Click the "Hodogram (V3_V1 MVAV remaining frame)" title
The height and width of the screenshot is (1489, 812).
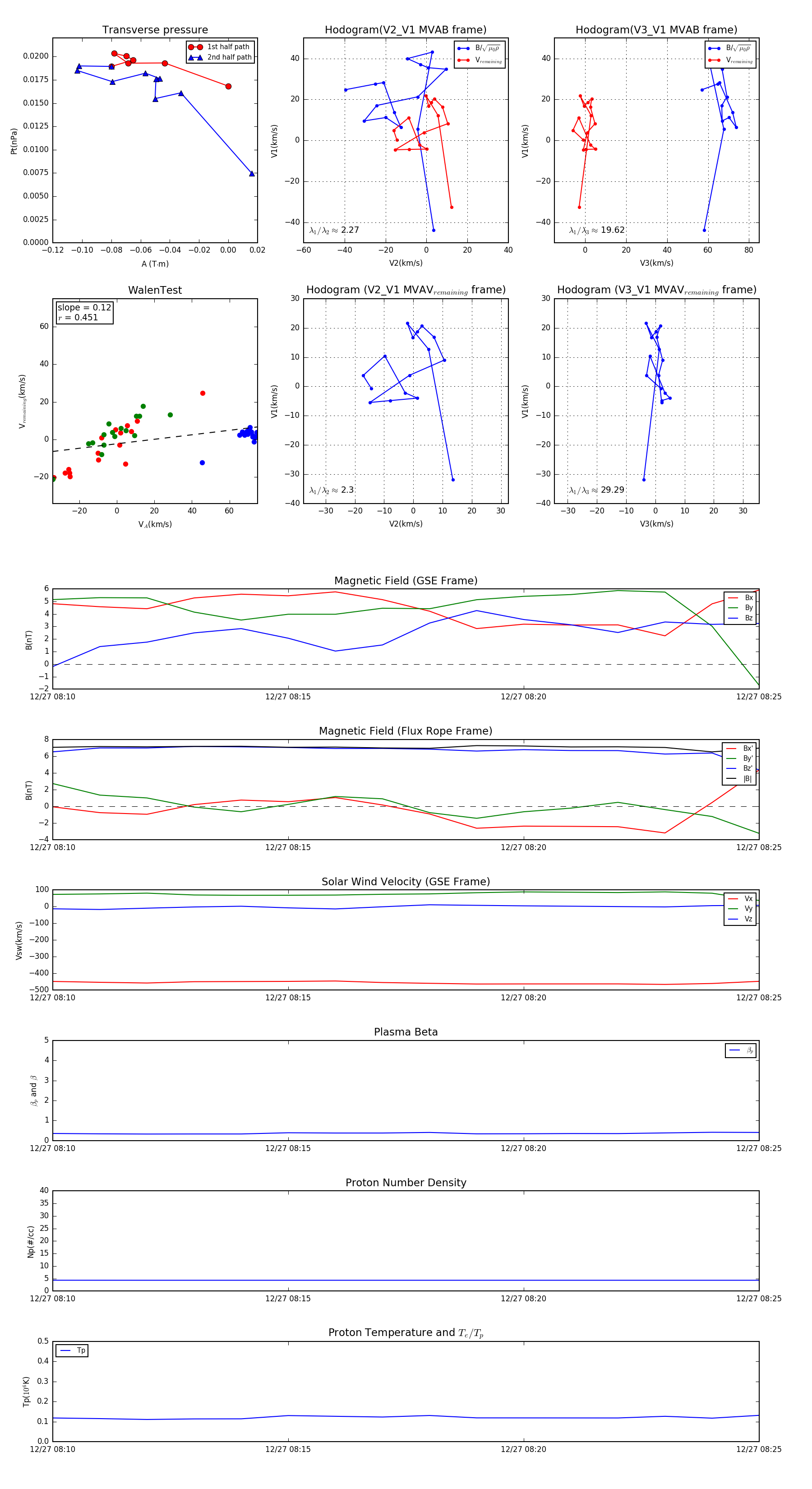tap(656, 290)
